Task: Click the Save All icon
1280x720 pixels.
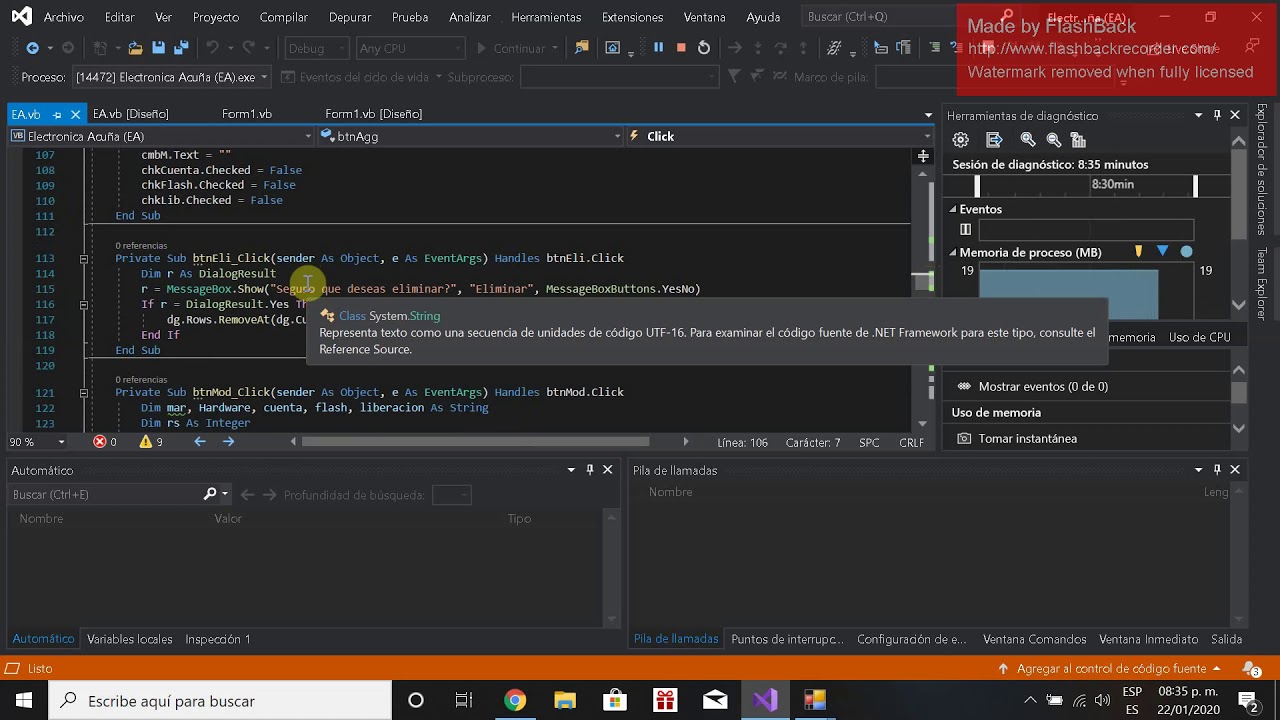Action: tap(181, 48)
